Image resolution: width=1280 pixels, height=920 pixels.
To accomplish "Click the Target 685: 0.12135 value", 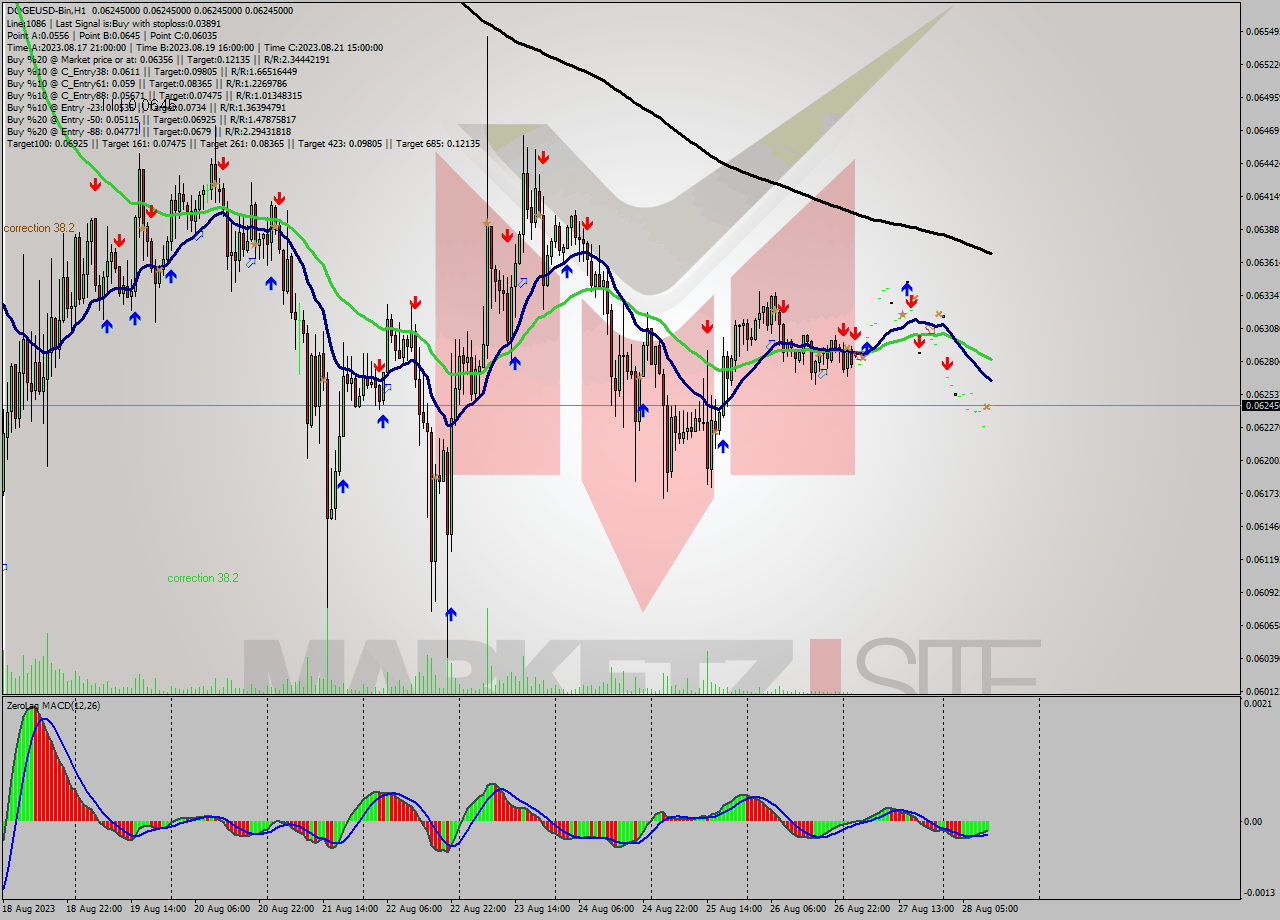I will [x=438, y=143].
